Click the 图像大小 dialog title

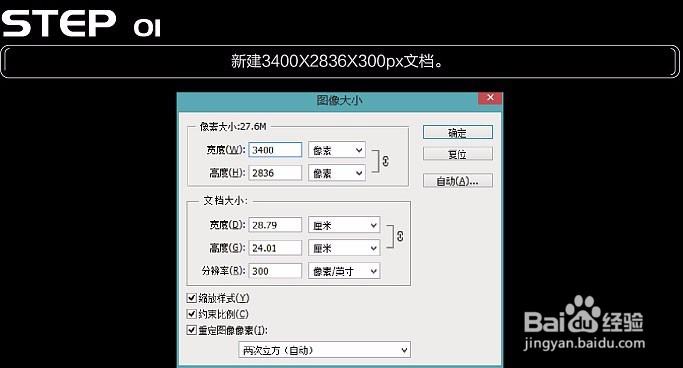point(339,100)
